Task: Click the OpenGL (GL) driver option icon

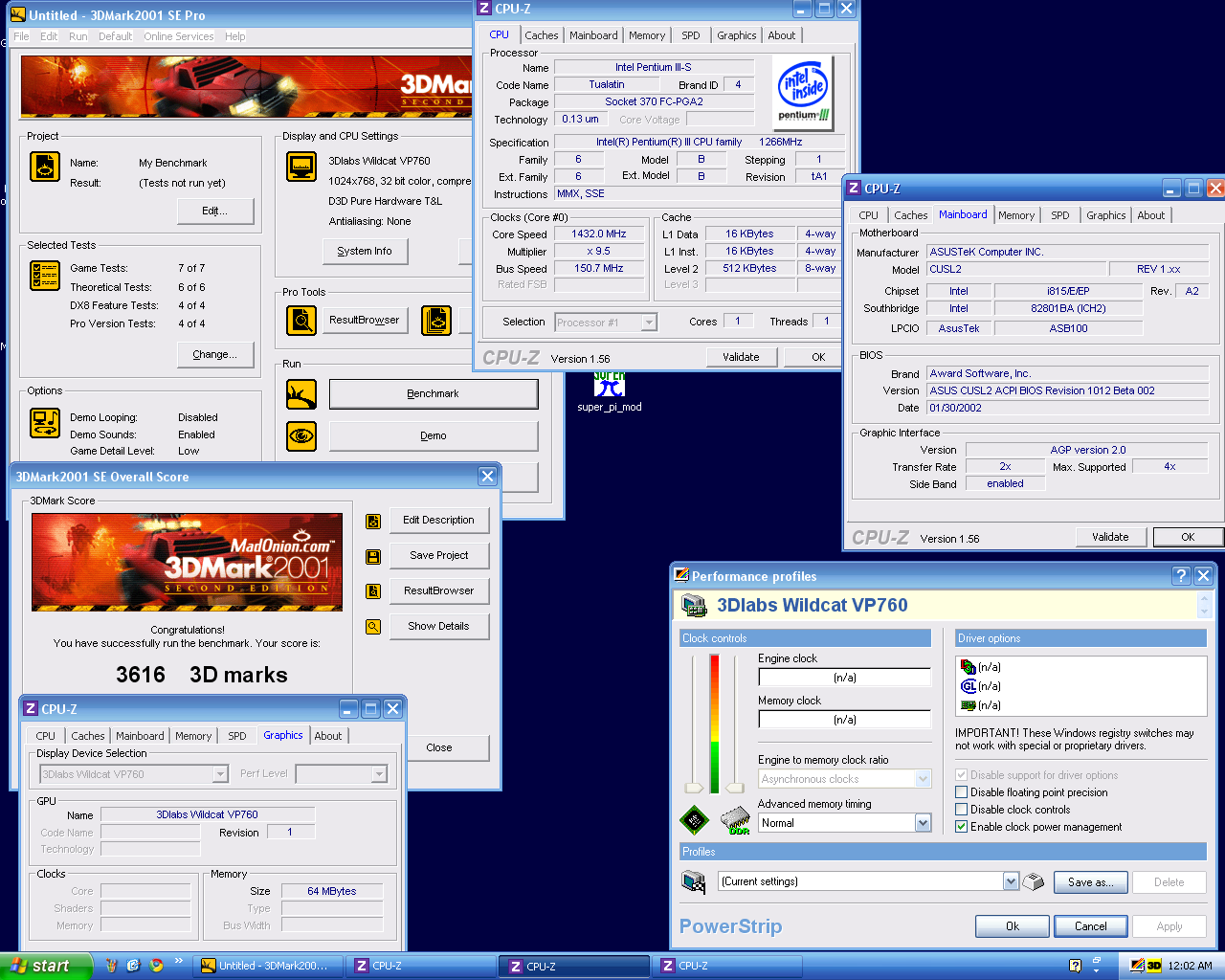Action: pyautogui.click(x=969, y=686)
